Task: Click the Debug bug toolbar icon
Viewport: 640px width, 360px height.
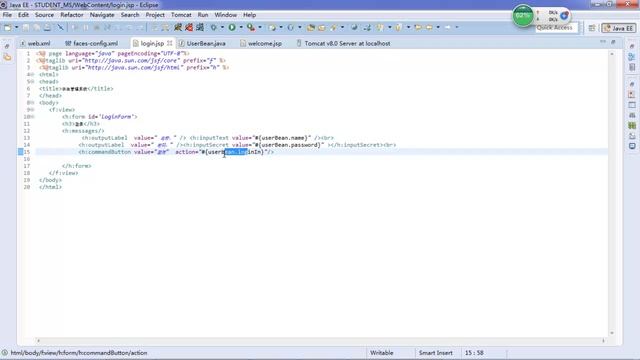Action: click(213, 27)
